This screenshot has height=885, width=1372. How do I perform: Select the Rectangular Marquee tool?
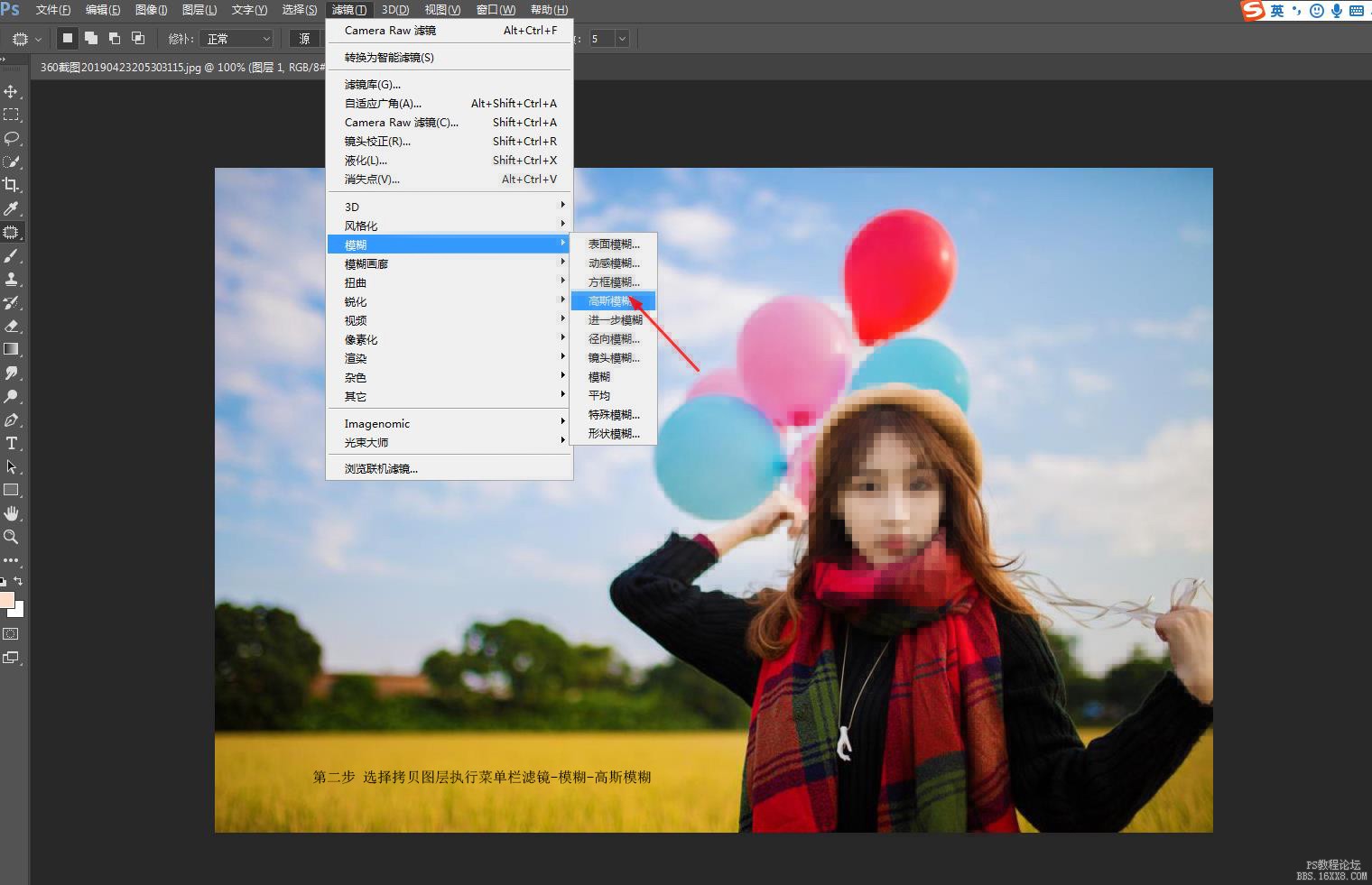(x=11, y=115)
